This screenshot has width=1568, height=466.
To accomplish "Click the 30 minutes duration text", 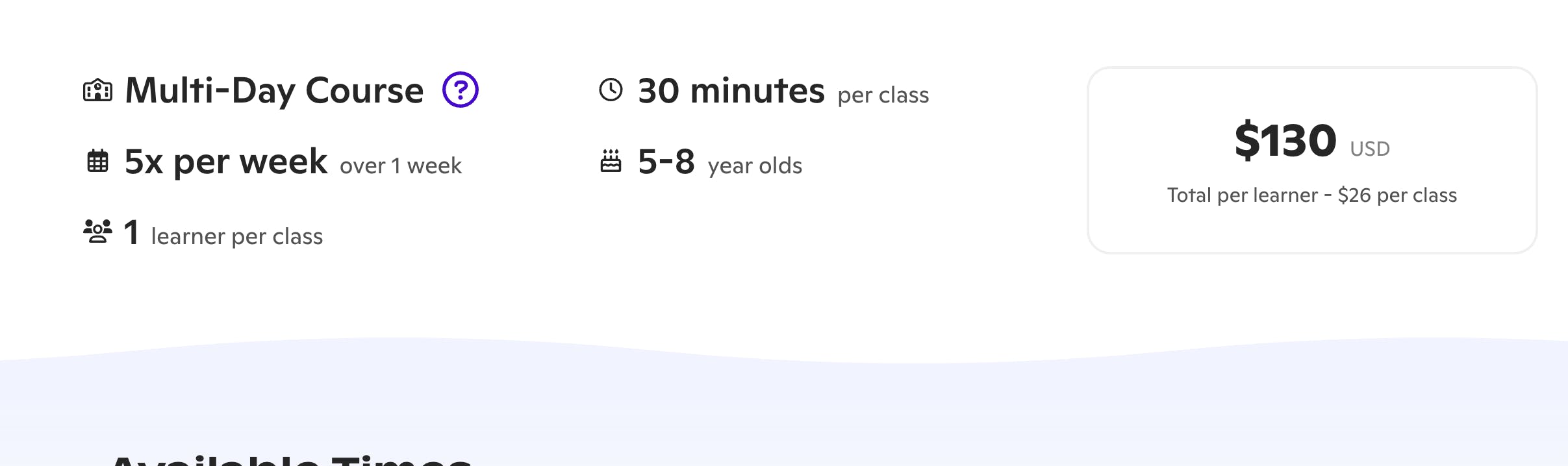I will [731, 90].
